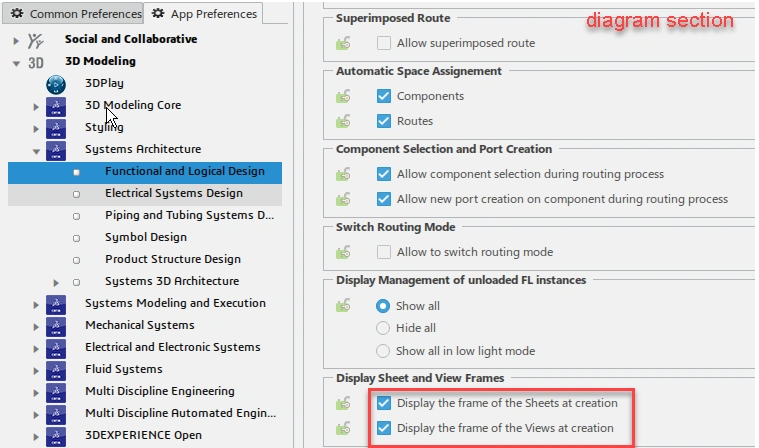Toggle Allow to switch routing mode checkbox
Viewport: 759px width, 448px height.
coord(384,252)
